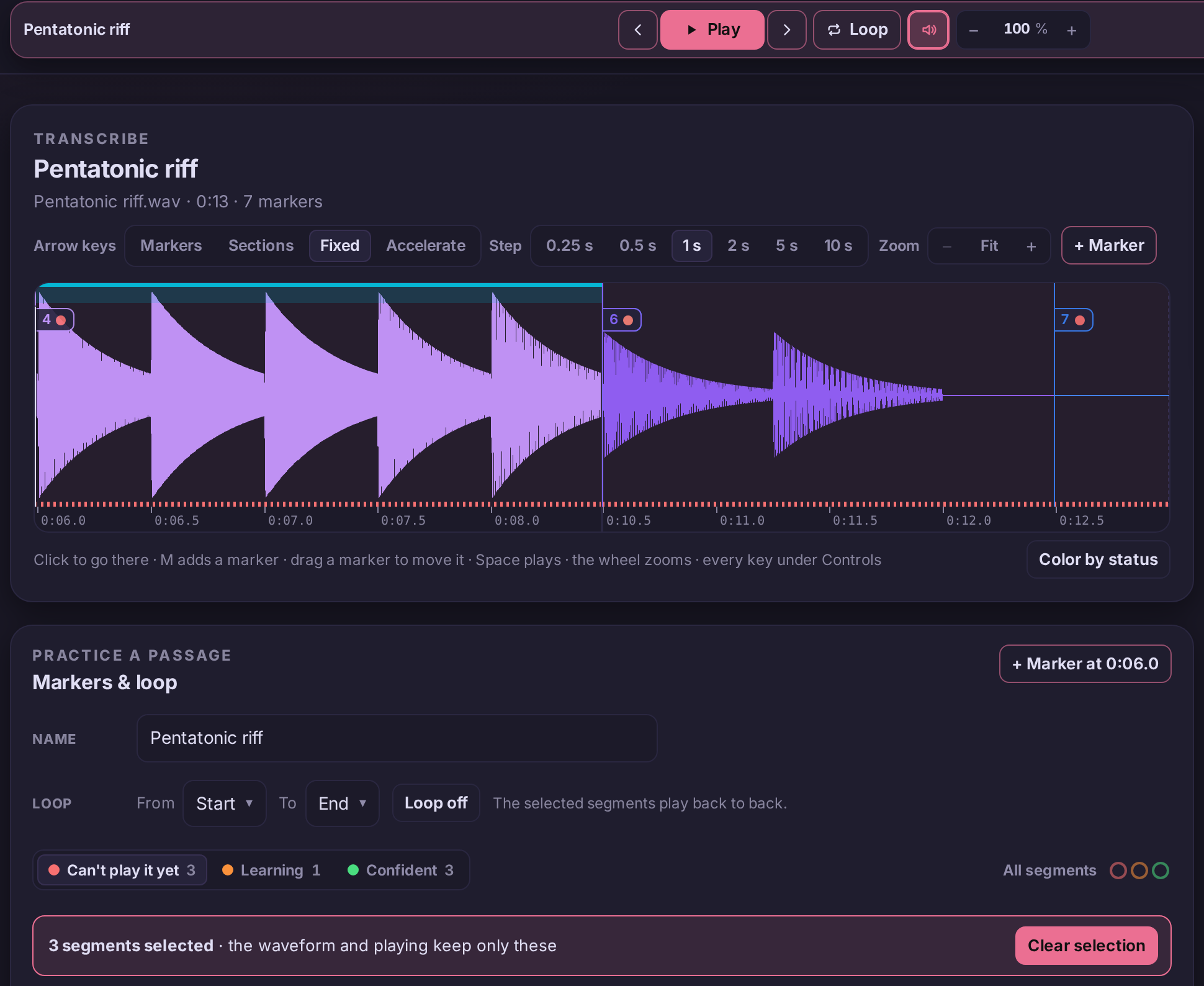Viewport: 1204px width, 986px height.
Task: Add a marker with + Marker
Action: click(x=1108, y=245)
